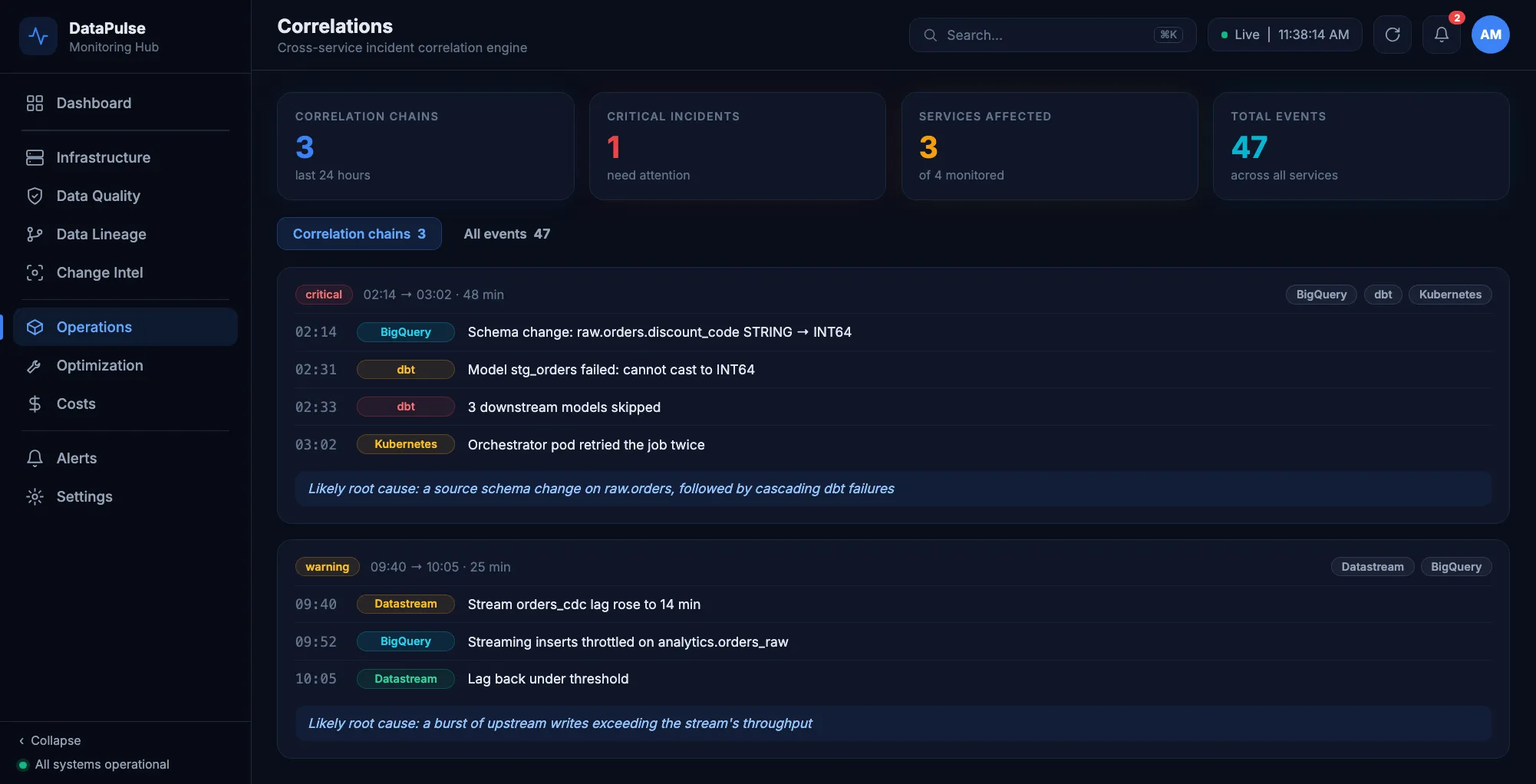Click Streaming inserts throttled event
Image resolution: width=1536 pixels, height=784 pixels.
coord(893,642)
